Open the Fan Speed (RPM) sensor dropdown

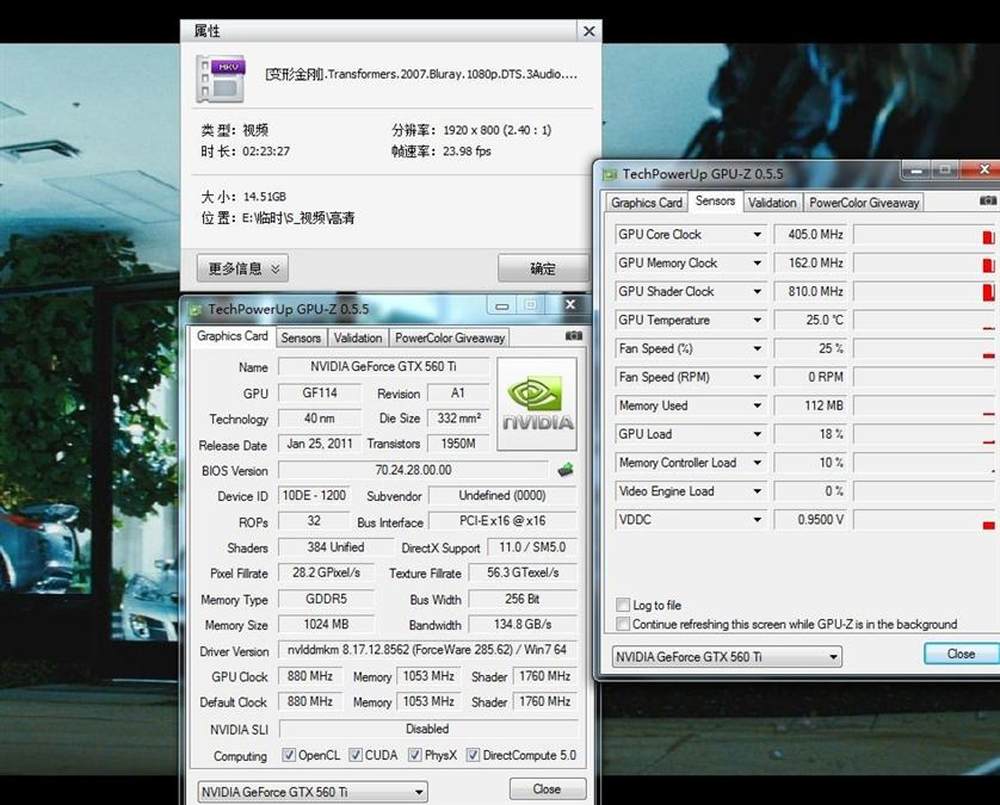757,377
